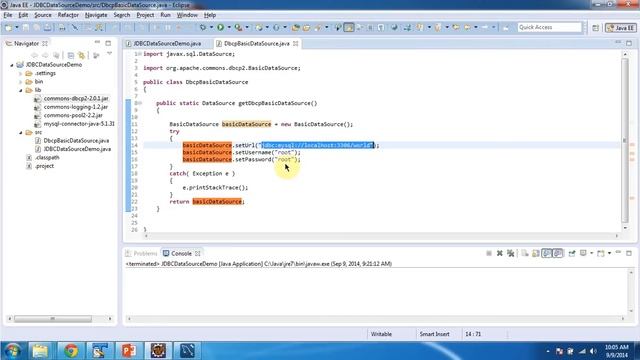
Task: Click Remove All Terminated Launches icon
Action: click(x=511, y=253)
